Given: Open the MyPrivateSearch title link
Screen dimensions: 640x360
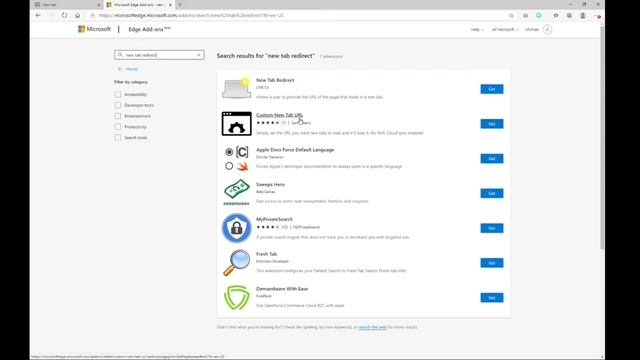Looking at the screenshot, I should 274,219.
